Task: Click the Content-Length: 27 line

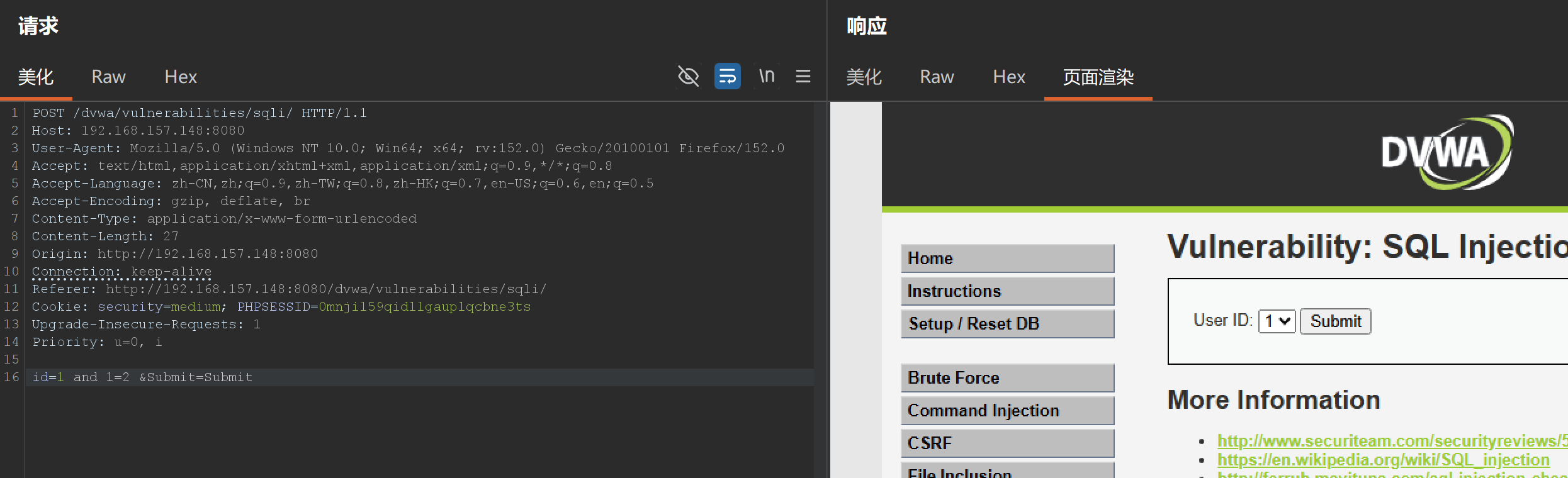Action: click(x=105, y=236)
